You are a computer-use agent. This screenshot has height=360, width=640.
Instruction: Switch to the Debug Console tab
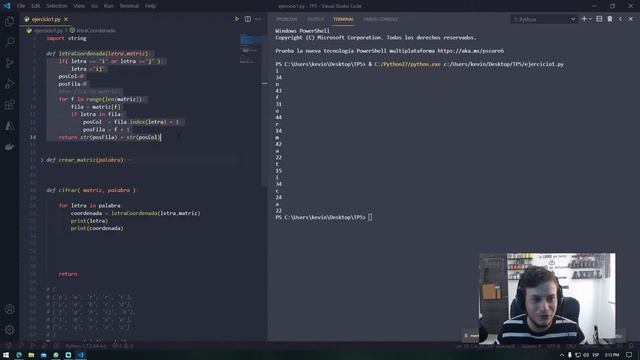(380, 19)
